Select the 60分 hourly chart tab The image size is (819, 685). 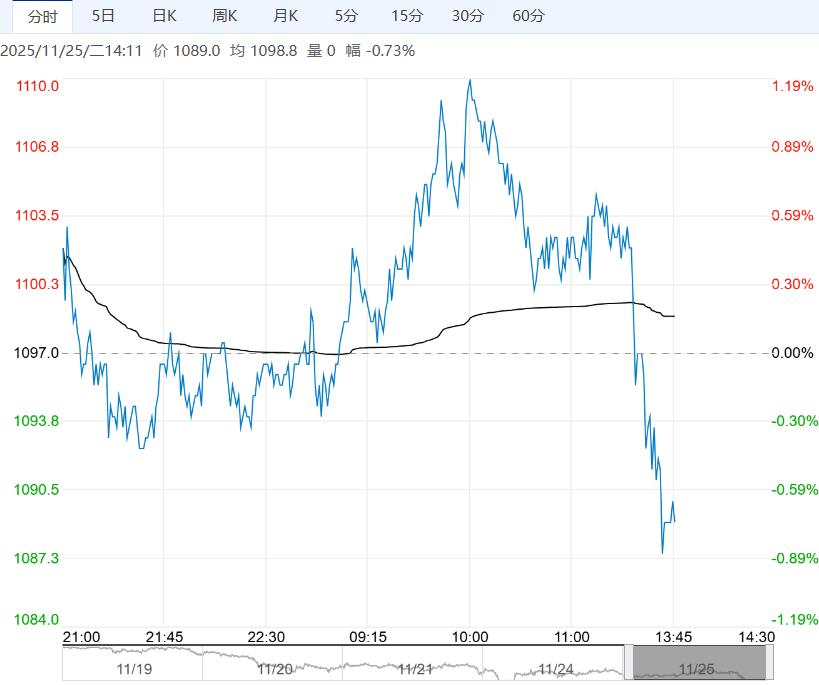[x=528, y=16]
